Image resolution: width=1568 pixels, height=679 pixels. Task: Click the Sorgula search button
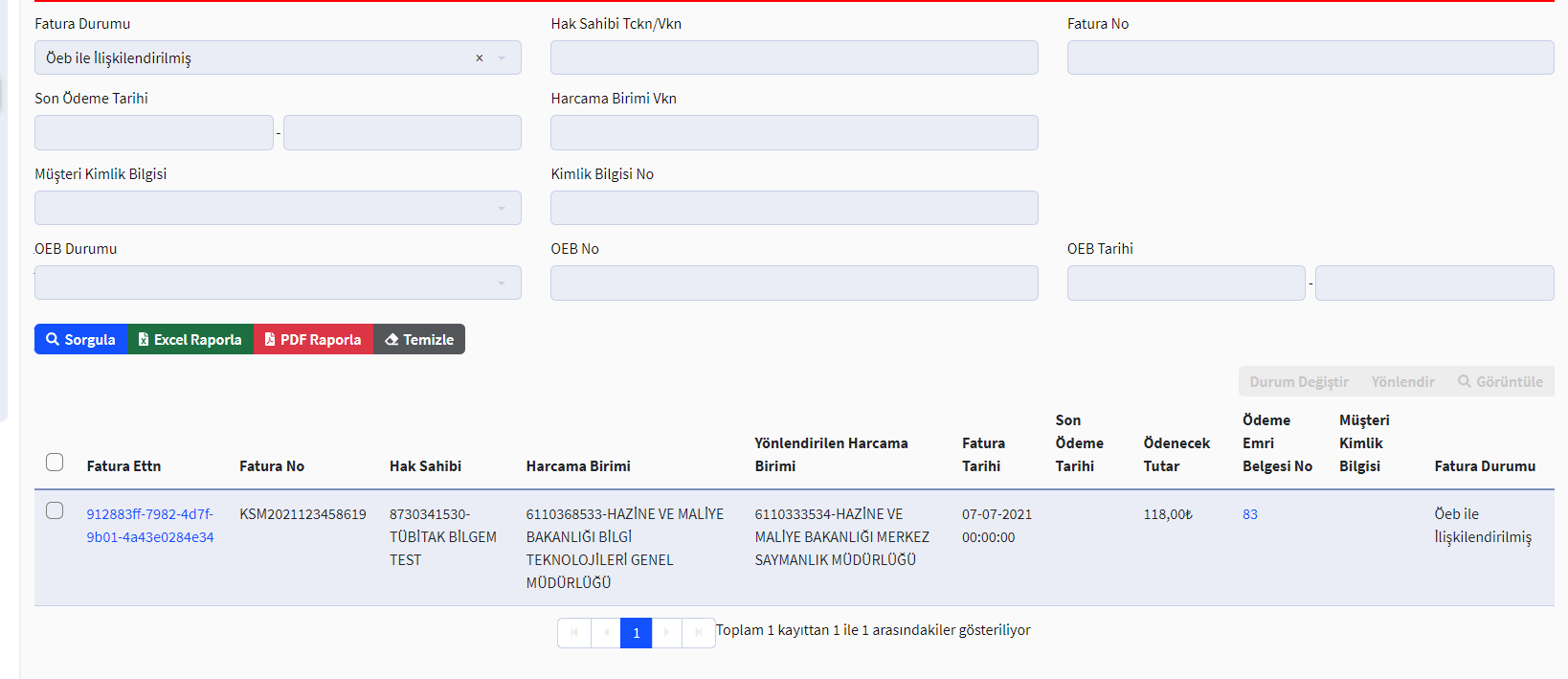point(81,339)
